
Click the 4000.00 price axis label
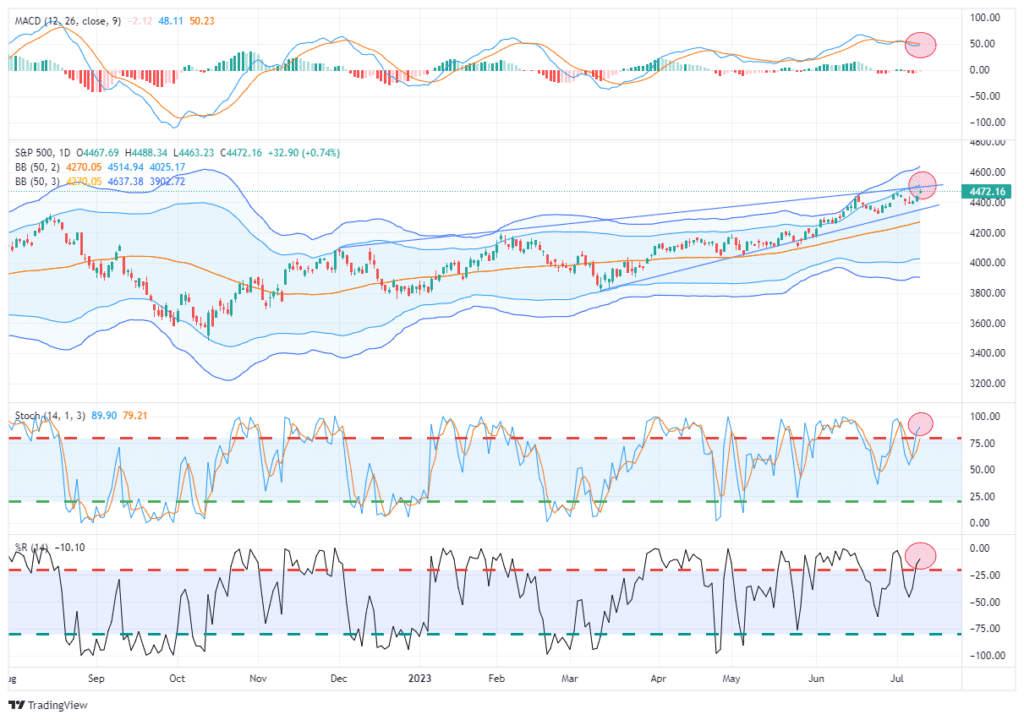[x=986, y=263]
